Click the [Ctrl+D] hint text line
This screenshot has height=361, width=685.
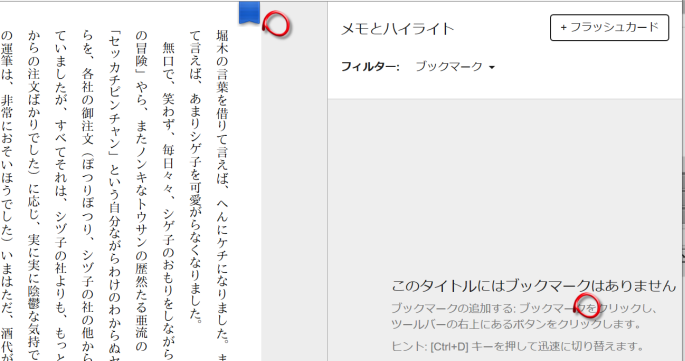(x=518, y=347)
